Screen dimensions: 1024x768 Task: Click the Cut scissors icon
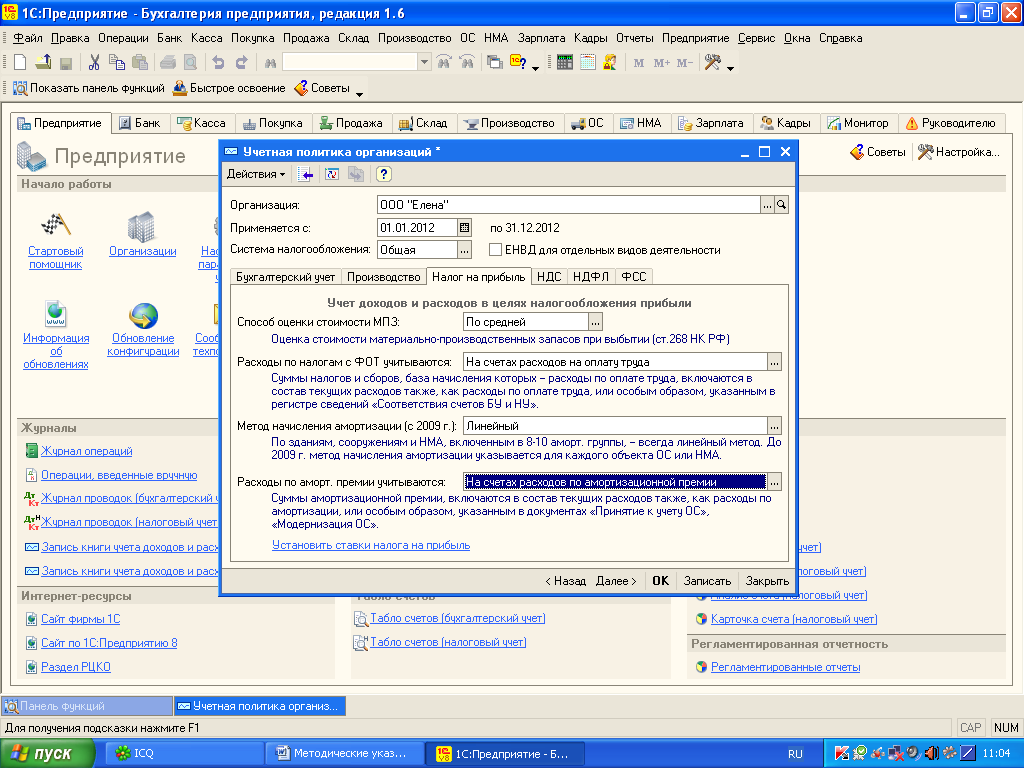(94, 63)
